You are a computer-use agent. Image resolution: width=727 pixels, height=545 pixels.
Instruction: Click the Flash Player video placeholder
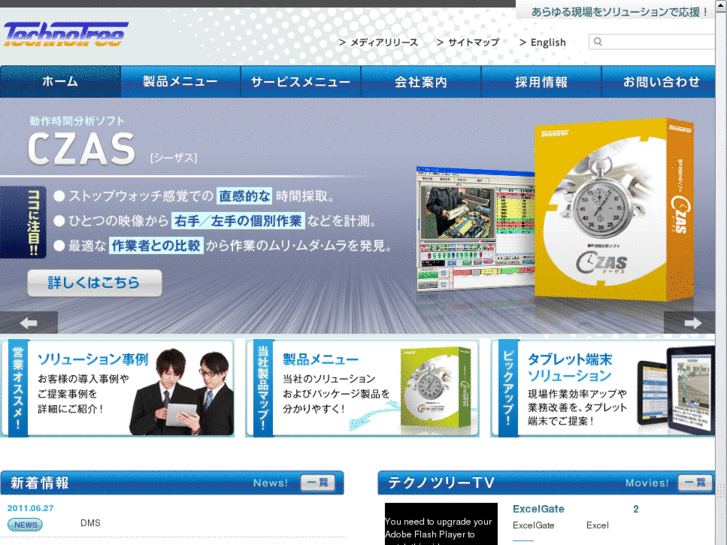pyautogui.click(x=441, y=524)
